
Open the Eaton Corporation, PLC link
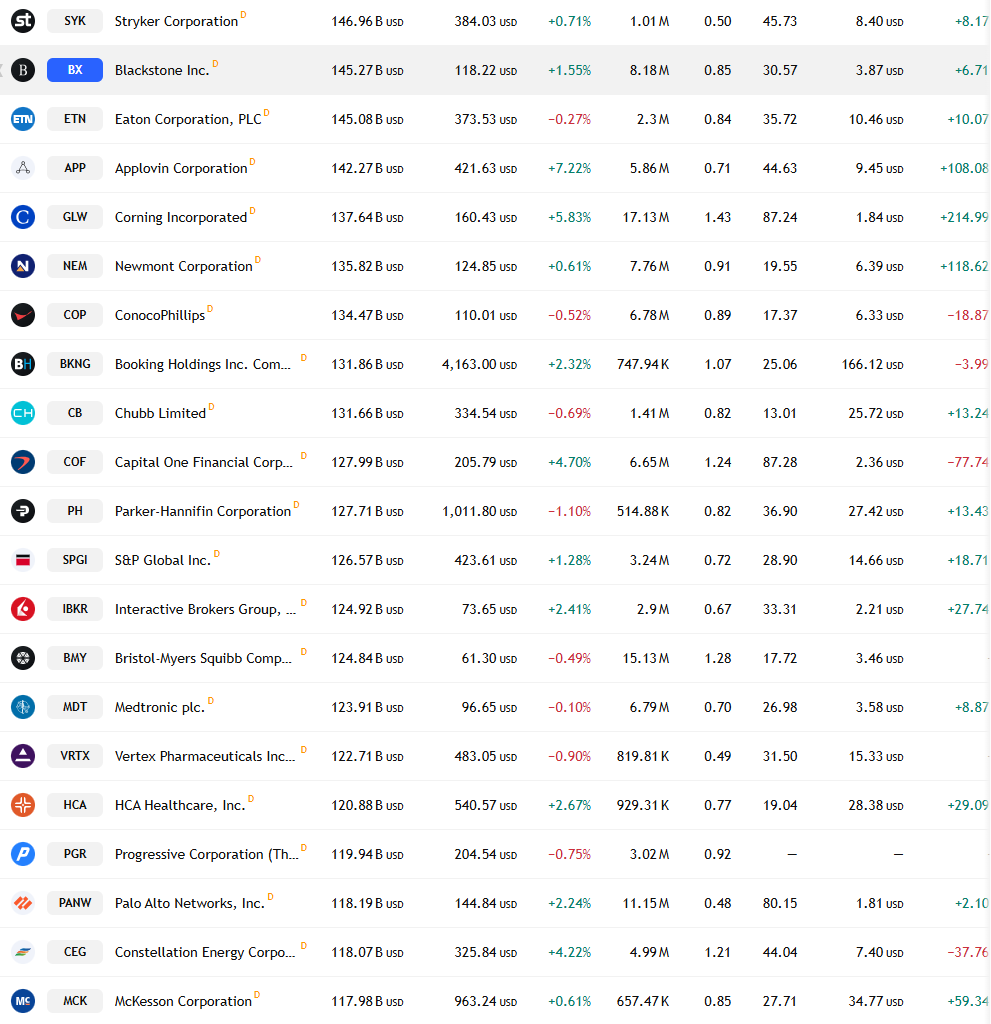188,120
